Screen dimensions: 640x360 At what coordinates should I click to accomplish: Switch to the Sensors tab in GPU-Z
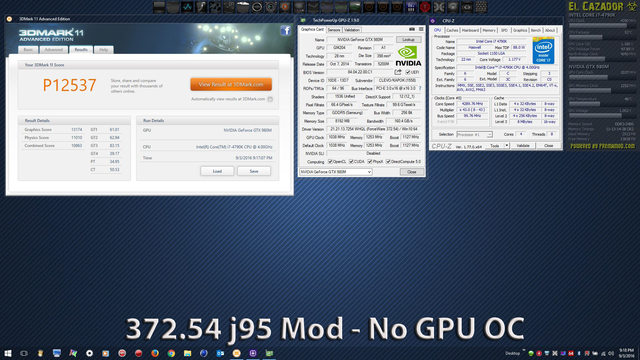point(334,30)
